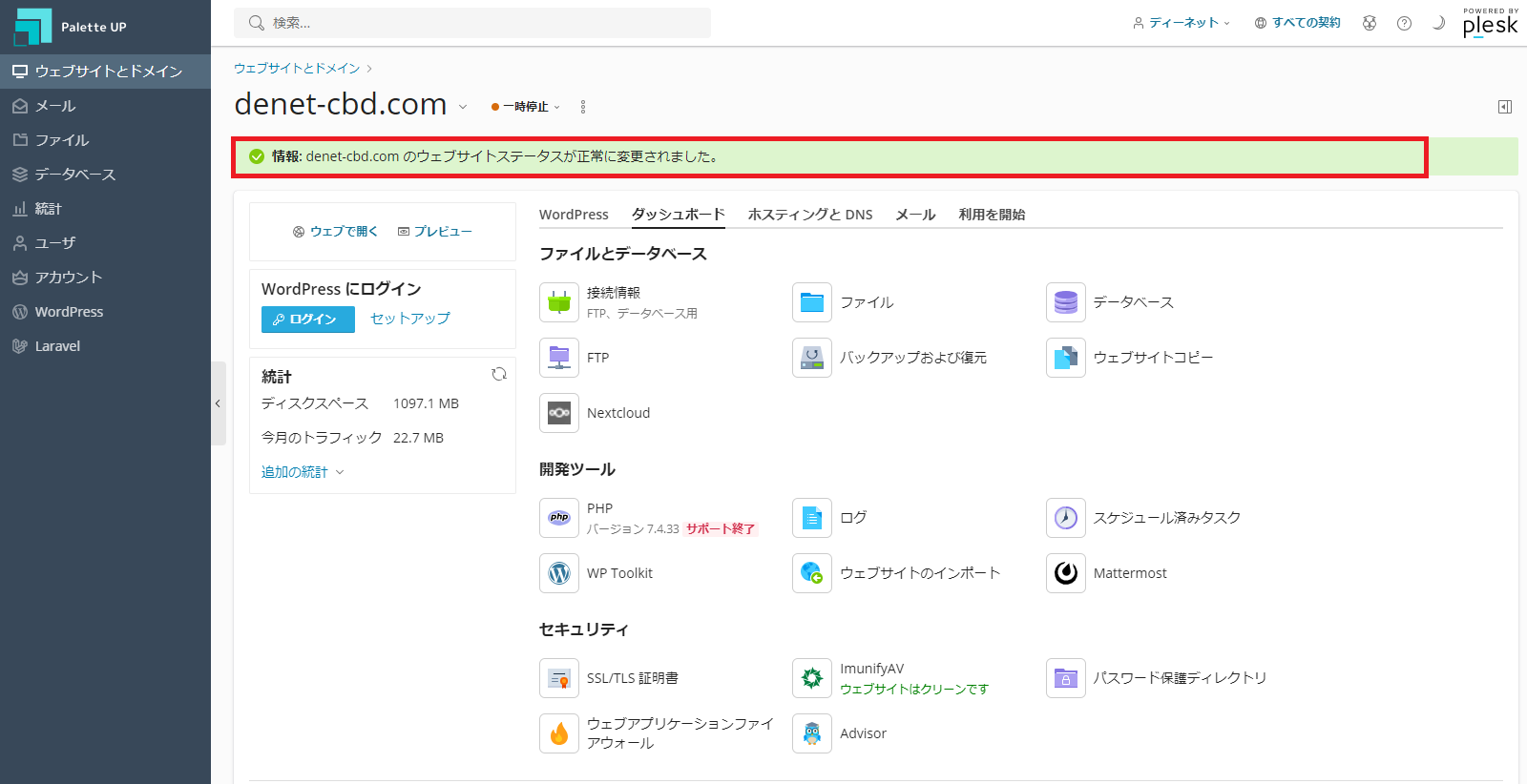Open スケジュール済みタスク clock icon

coord(1066,518)
